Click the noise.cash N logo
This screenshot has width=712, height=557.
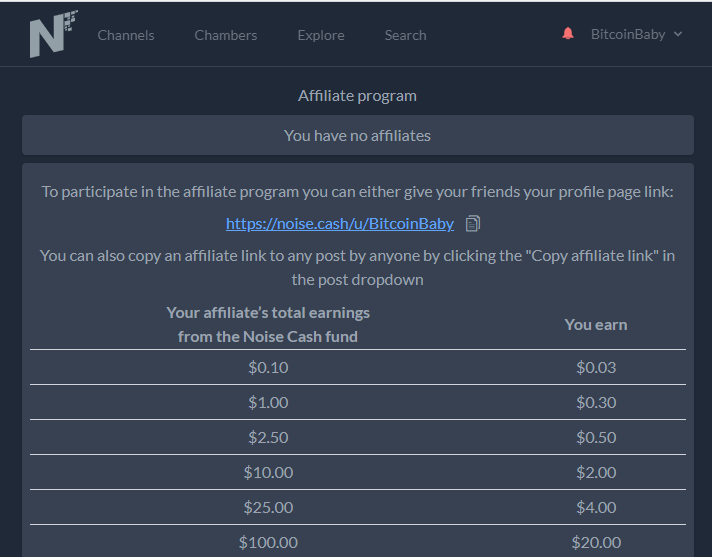(x=54, y=34)
